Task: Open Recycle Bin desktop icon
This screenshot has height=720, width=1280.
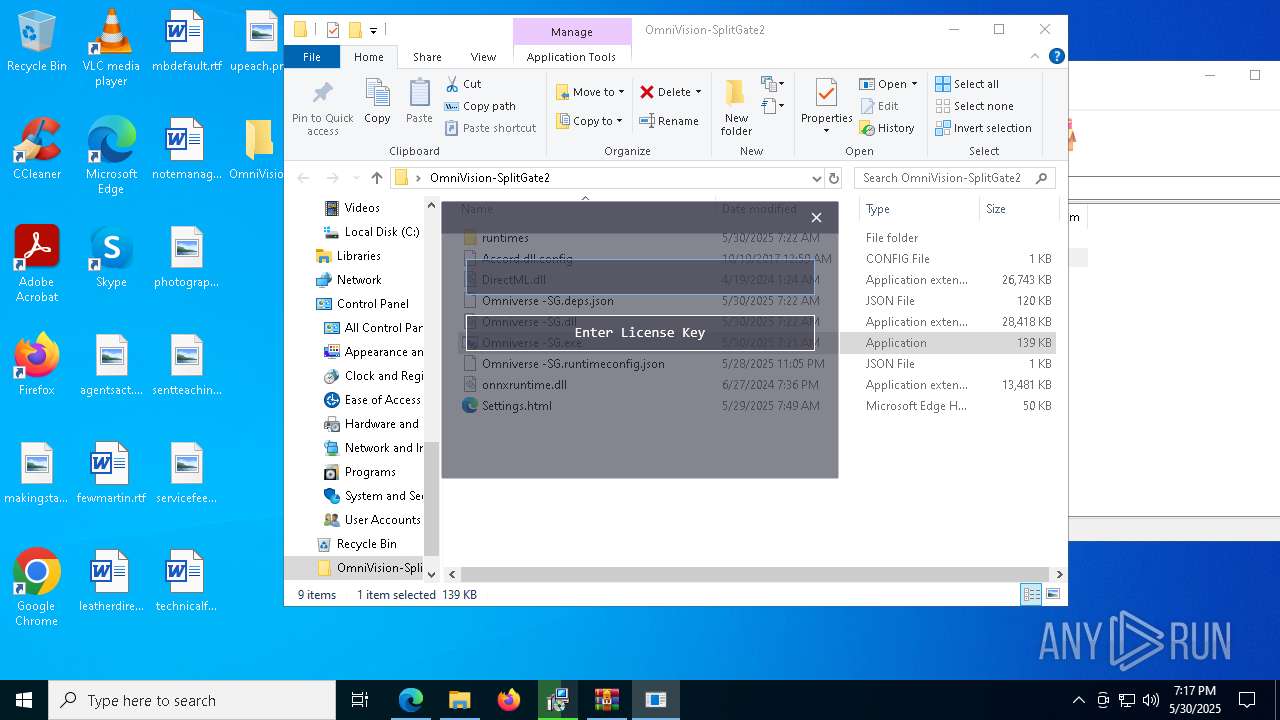Action: pos(37,42)
